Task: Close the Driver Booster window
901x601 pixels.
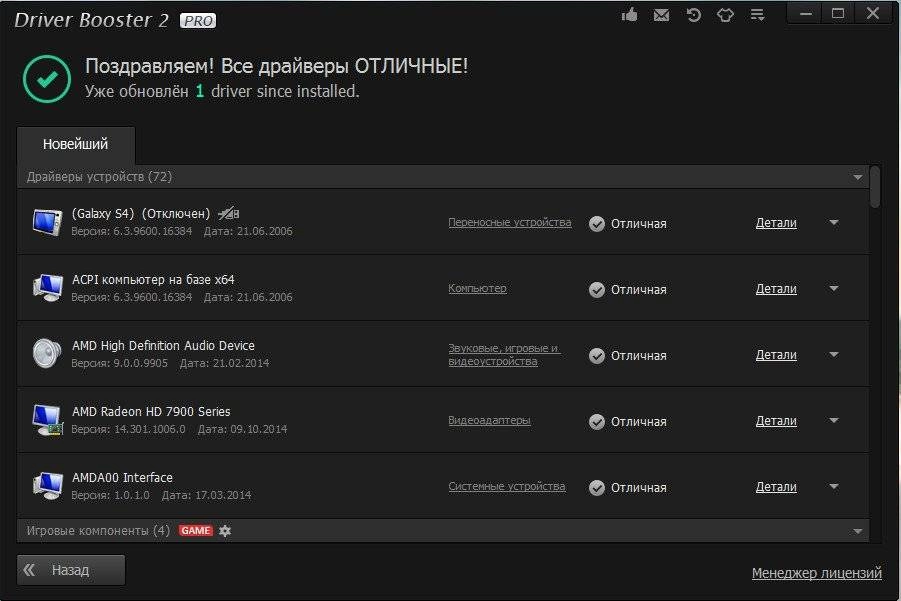Action: (x=873, y=14)
